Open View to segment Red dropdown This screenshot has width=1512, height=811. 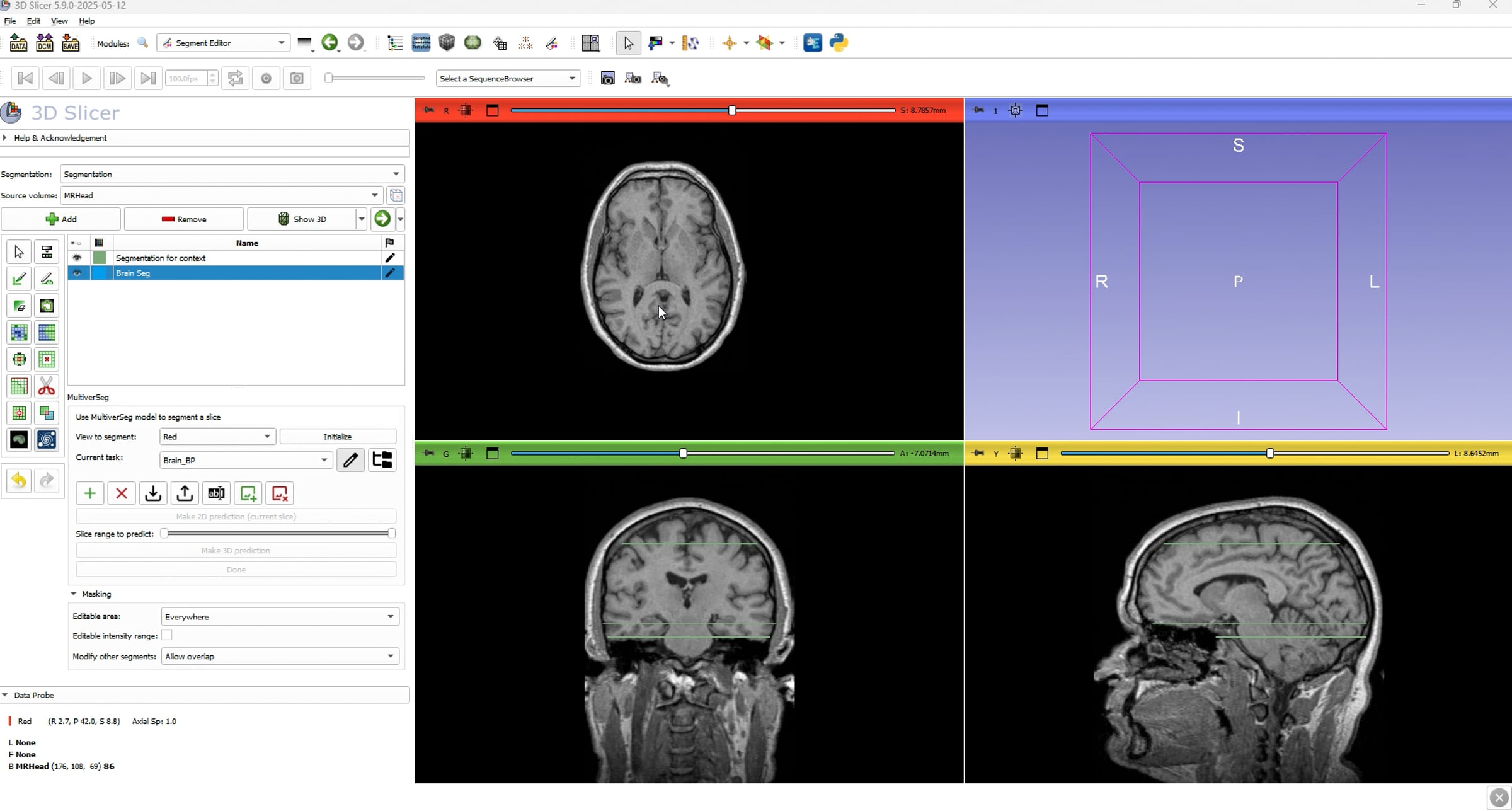pyautogui.click(x=217, y=436)
